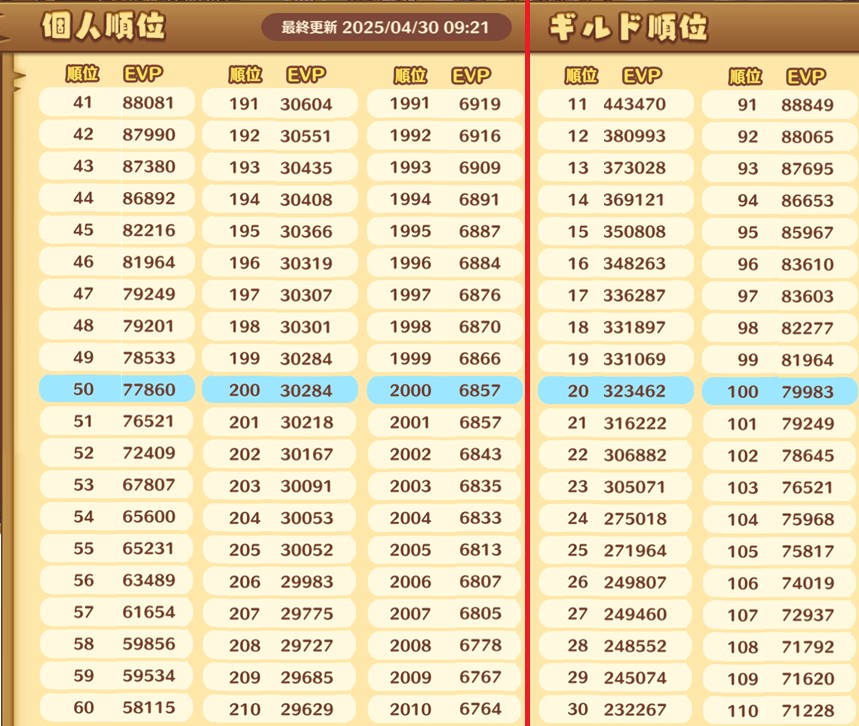Click guild rank 13 row 373028
This screenshot has width=859, height=726.
[x=616, y=168]
